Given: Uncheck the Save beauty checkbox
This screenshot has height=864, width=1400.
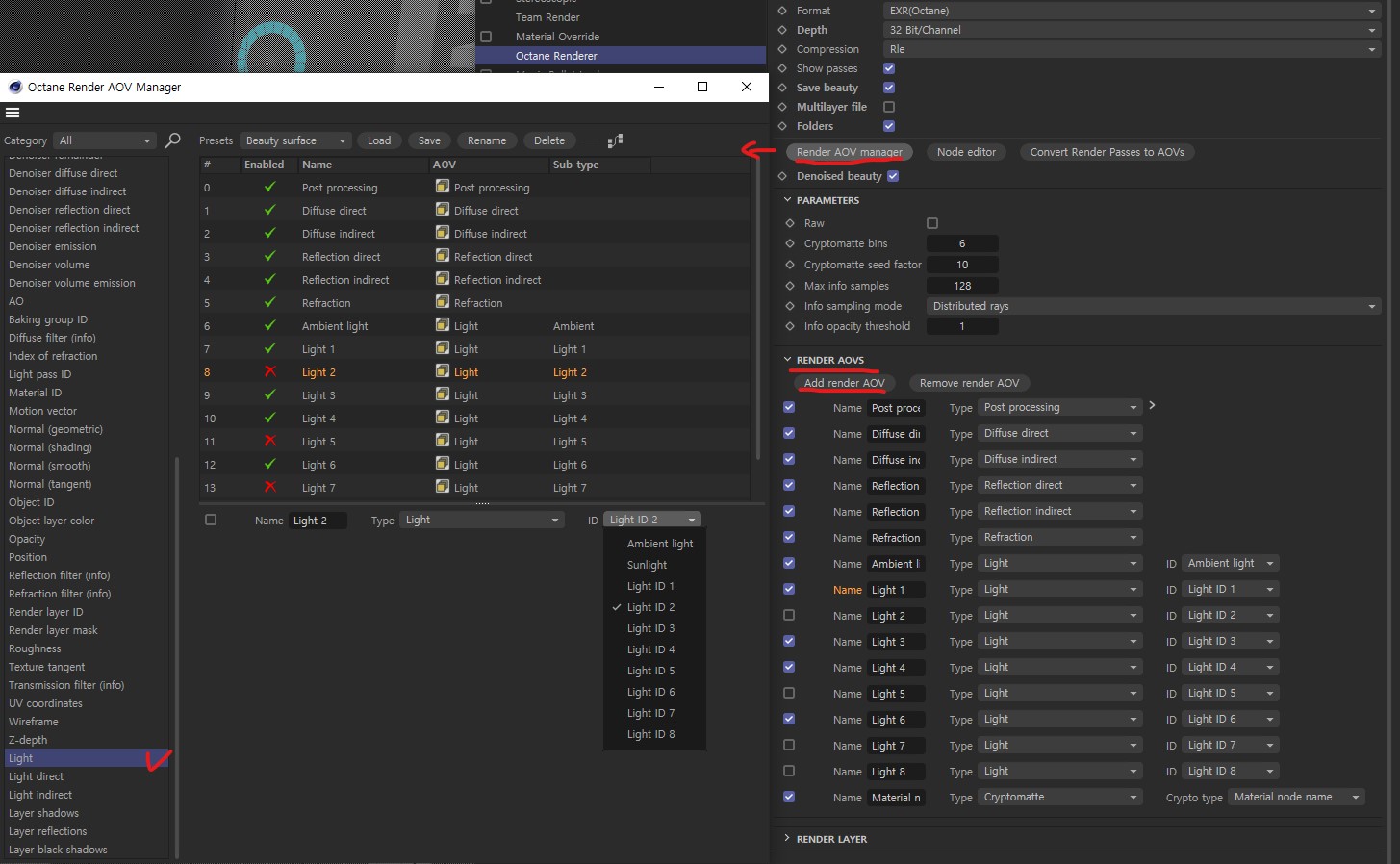Looking at the screenshot, I should point(889,88).
